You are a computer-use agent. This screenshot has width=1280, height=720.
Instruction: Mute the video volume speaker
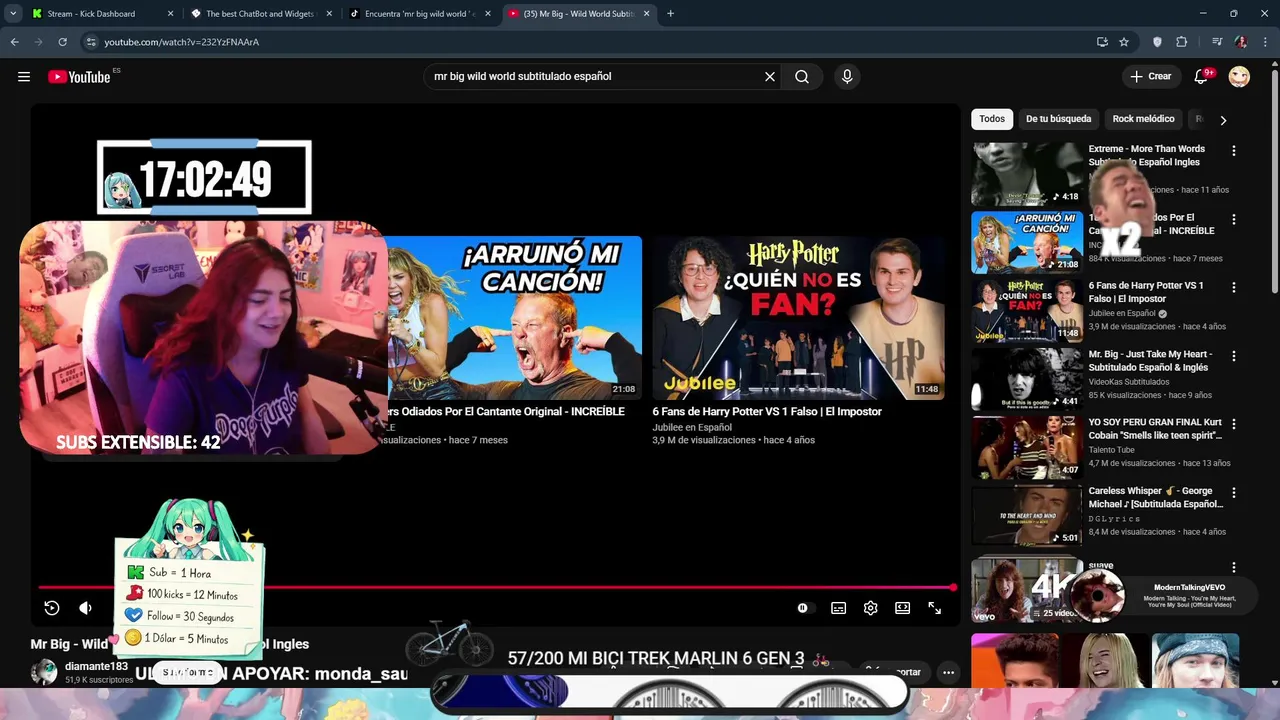point(86,608)
